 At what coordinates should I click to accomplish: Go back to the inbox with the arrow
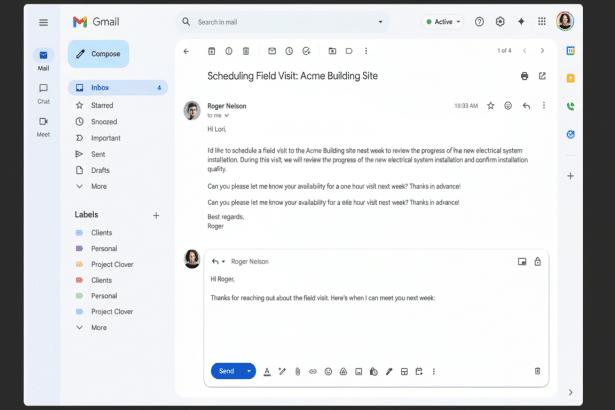pos(186,51)
